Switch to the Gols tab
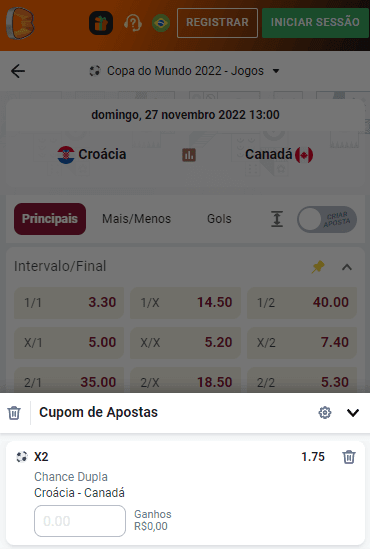370x549 pixels. pos(219,219)
